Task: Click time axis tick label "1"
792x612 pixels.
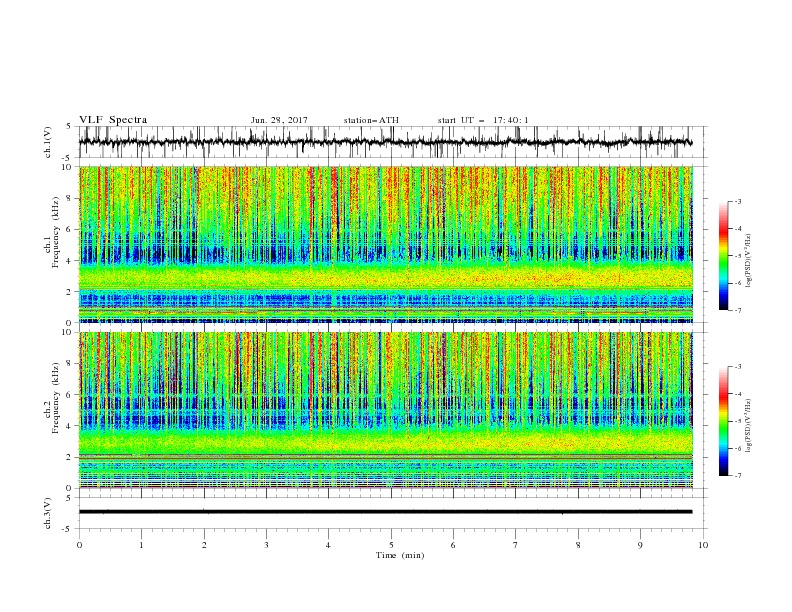Action: (141, 545)
